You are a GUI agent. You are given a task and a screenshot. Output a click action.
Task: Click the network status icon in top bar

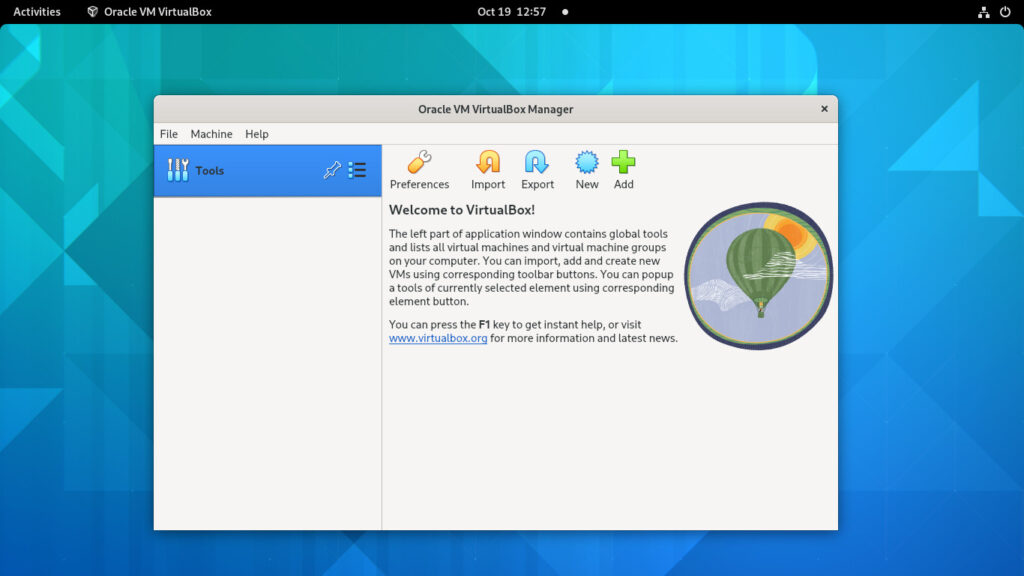click(983, 12)
